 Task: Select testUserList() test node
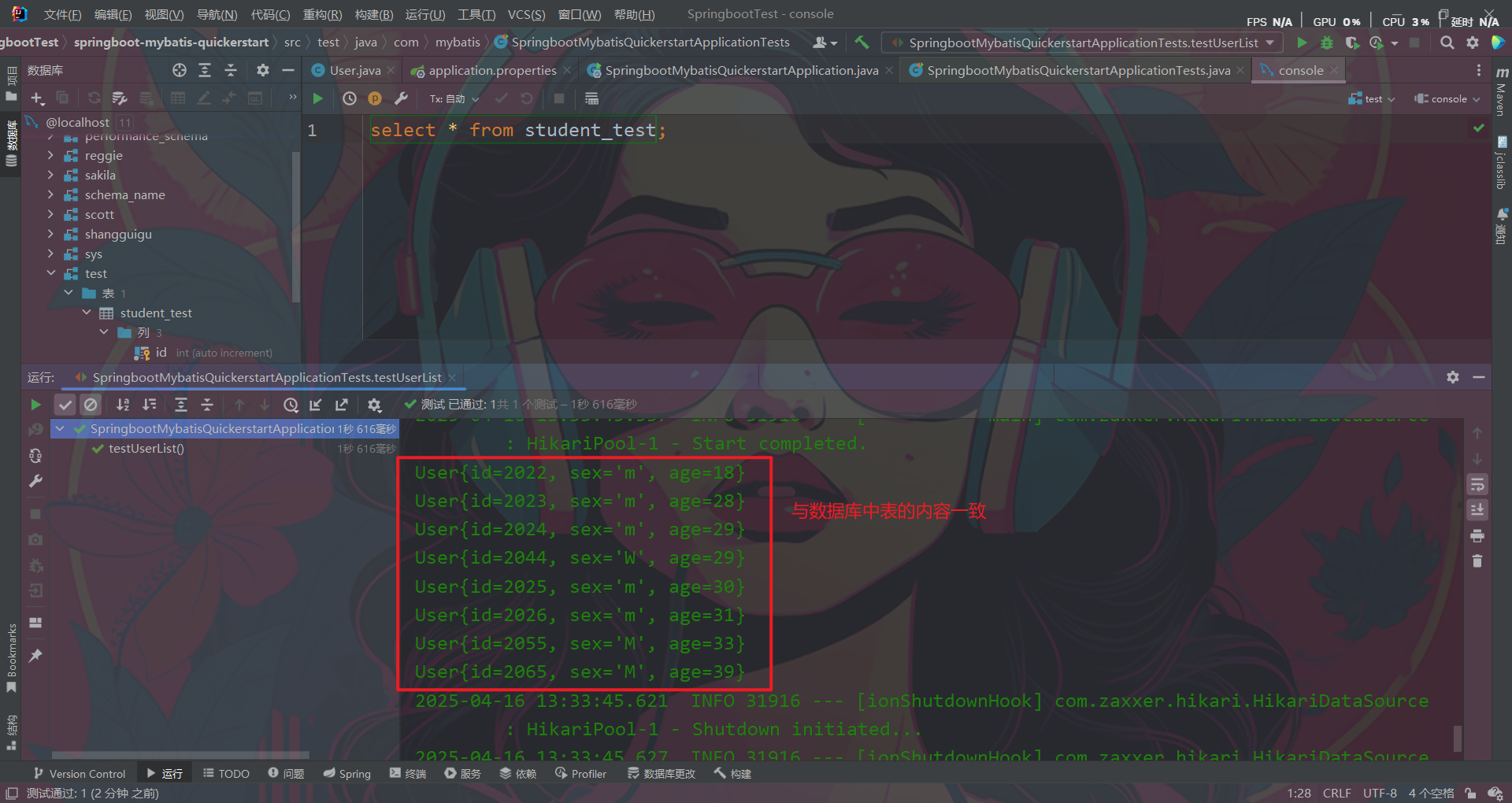(x=146, y=449)
